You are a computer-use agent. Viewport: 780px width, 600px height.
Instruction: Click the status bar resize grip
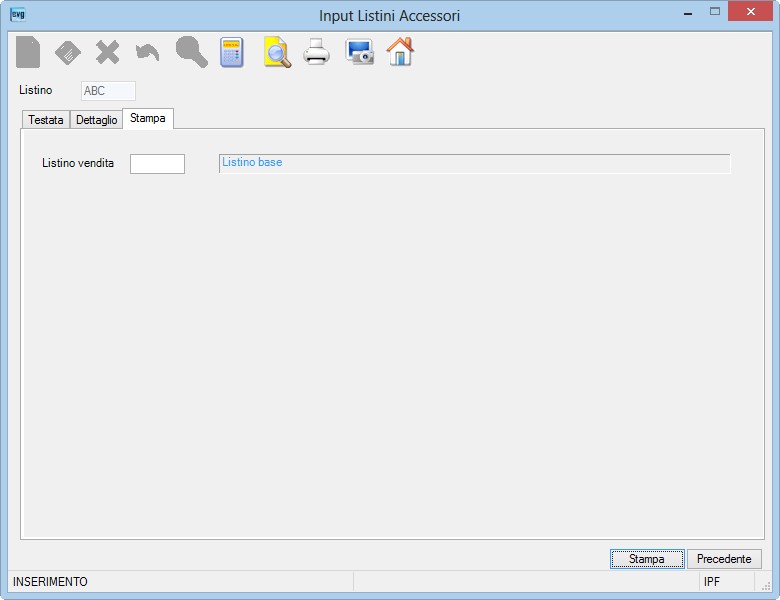click(766, 586)
